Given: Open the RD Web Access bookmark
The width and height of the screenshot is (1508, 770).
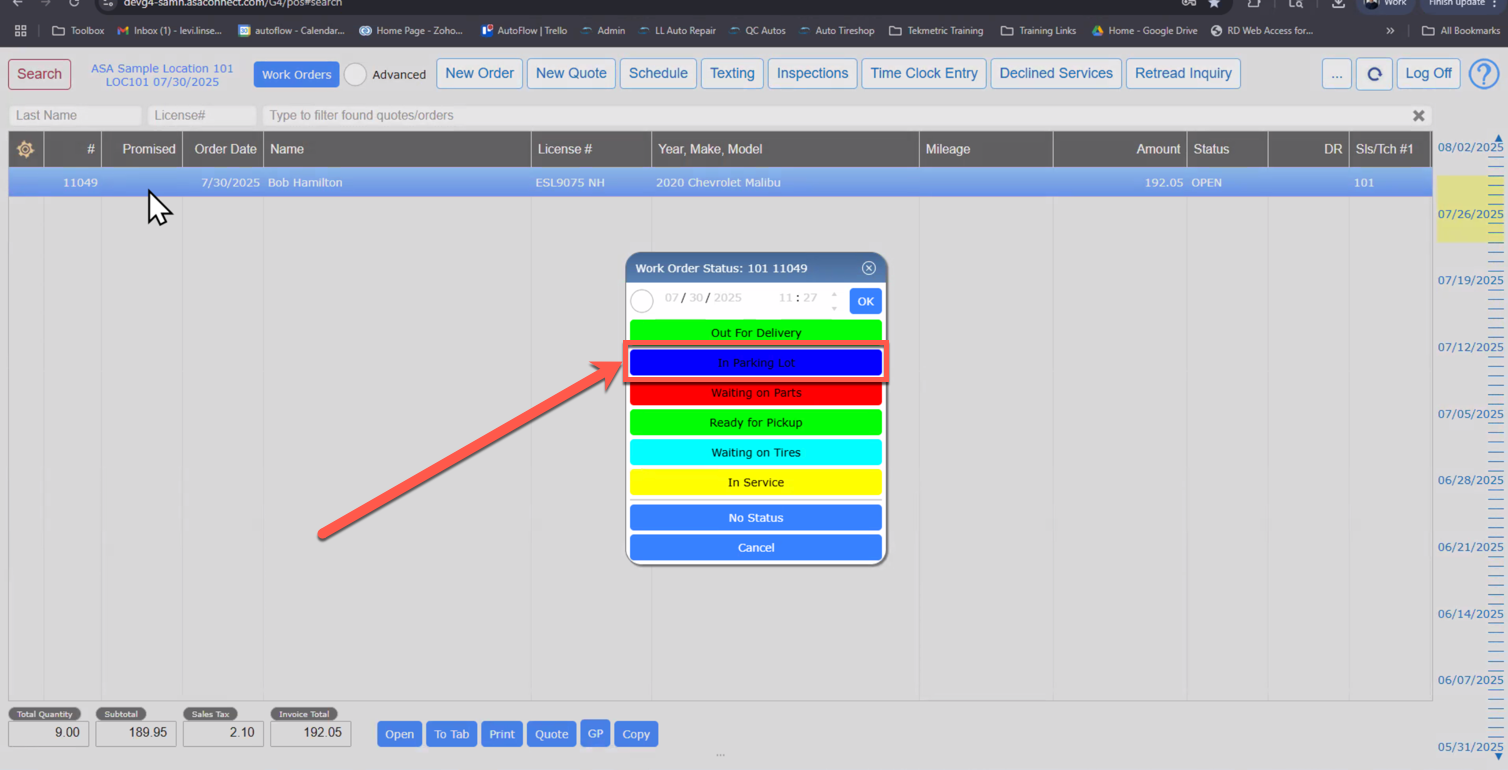Looking at the screenshot, I should 1261,31.
